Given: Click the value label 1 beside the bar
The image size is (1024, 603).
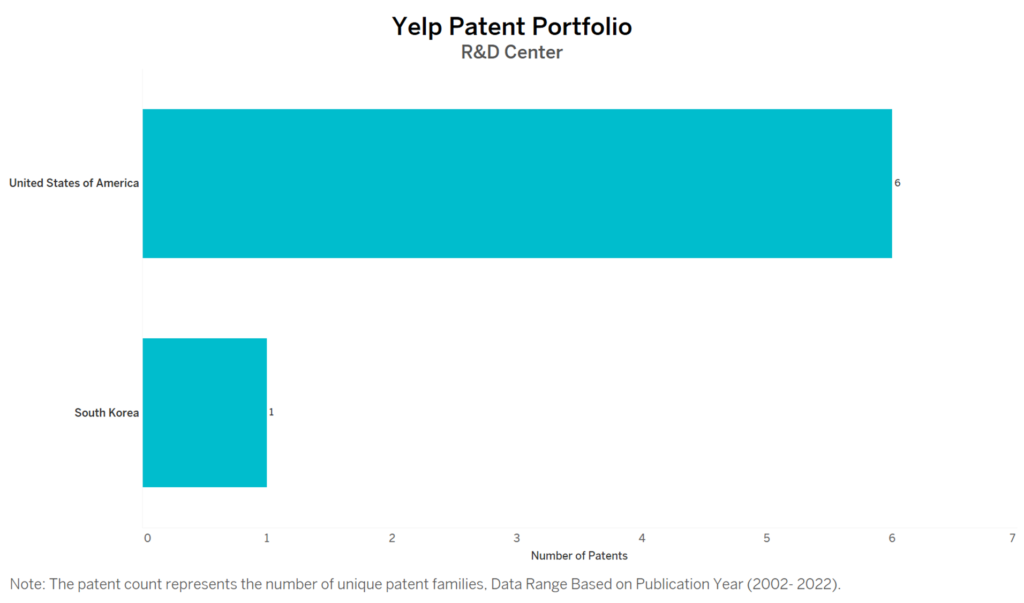Looking at the screenshot, I should tap(272, 412).
